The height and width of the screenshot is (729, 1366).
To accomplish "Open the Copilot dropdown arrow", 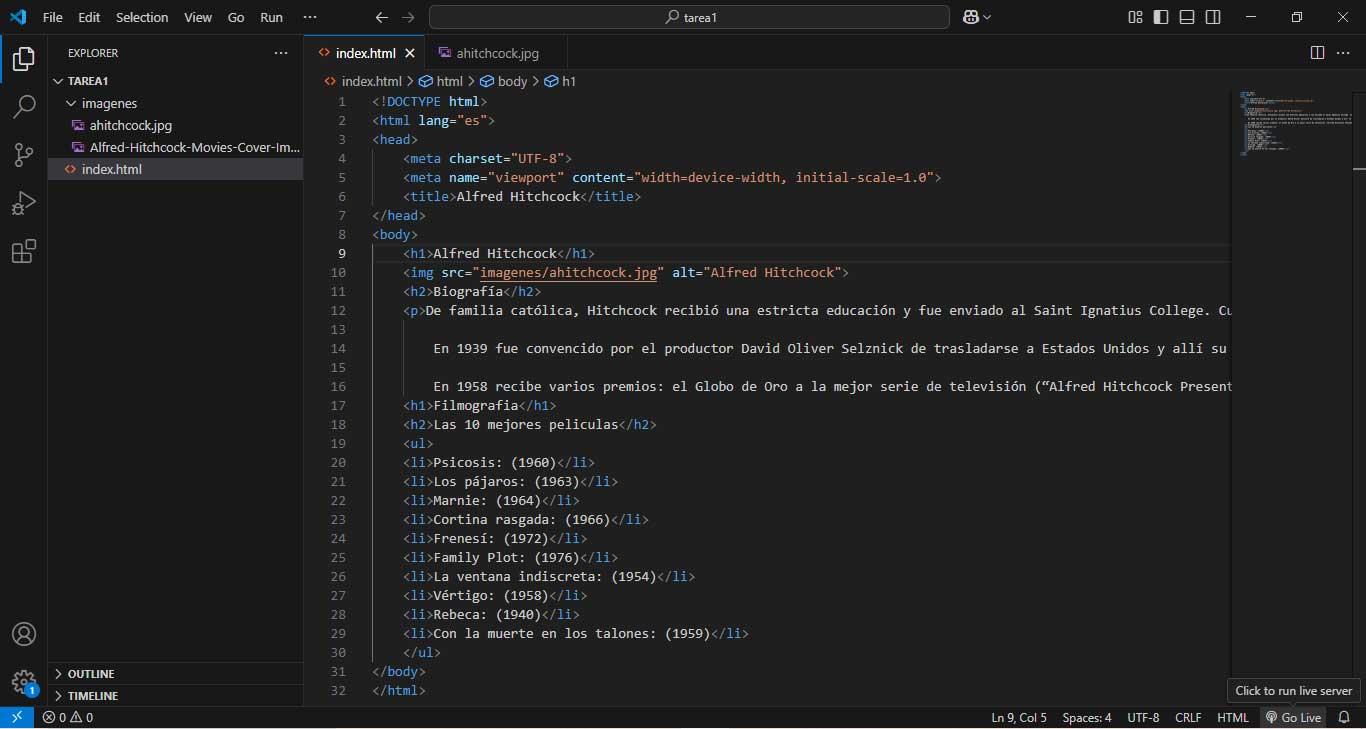I will [987, 17].
